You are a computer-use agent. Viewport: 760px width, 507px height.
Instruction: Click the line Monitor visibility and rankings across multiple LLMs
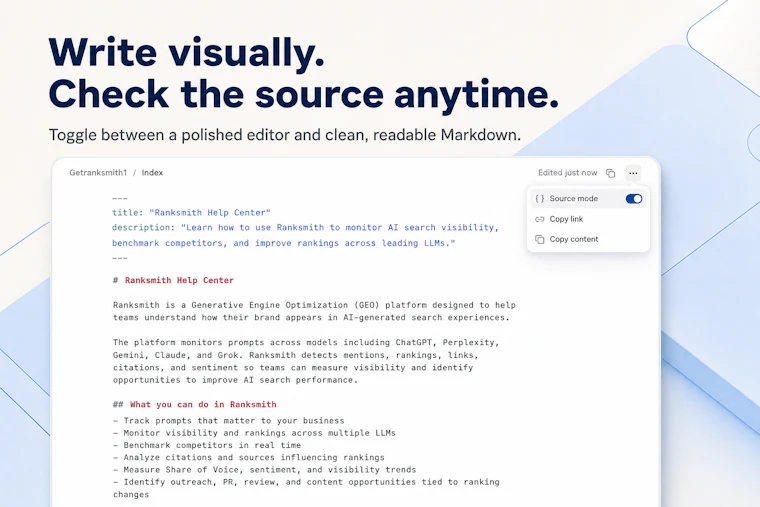tap(254, 433)
